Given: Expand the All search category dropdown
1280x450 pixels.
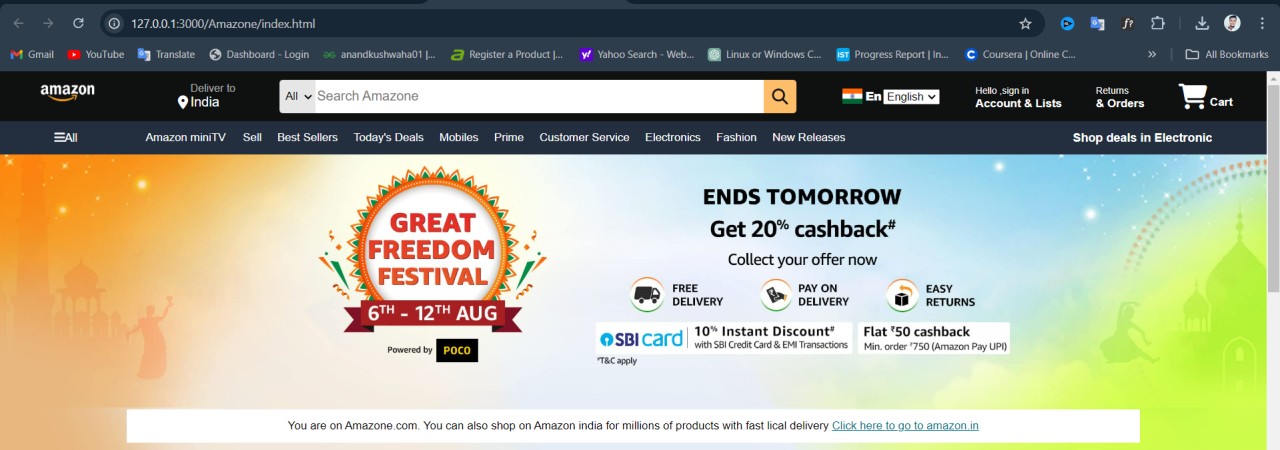Looking at the screenshot, I should (298, 96).
